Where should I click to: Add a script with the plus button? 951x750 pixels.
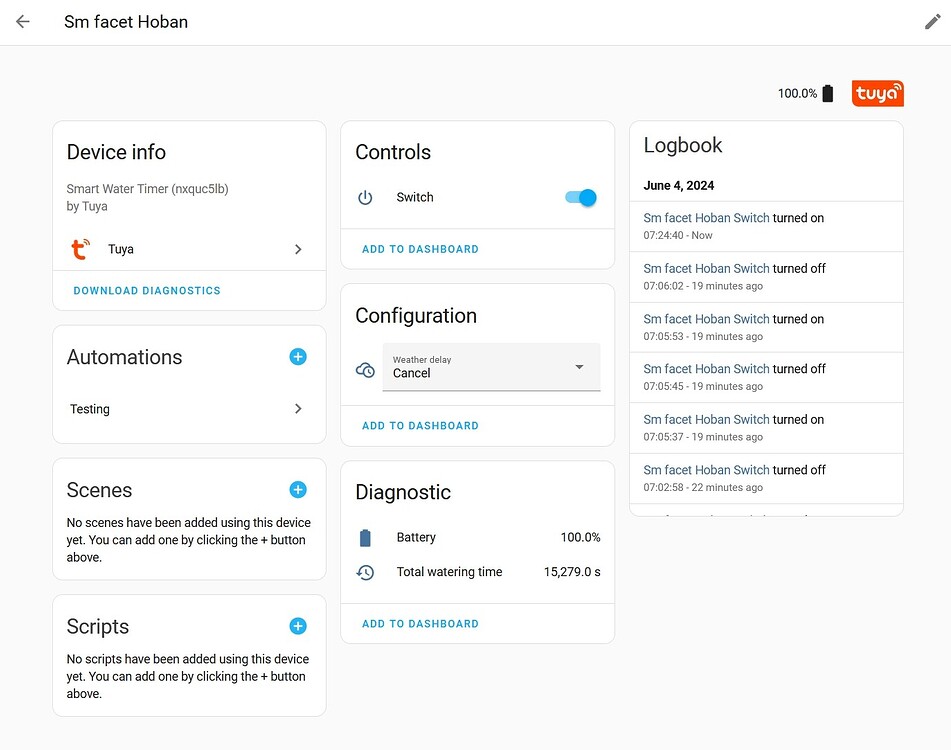tap(297, 626)
